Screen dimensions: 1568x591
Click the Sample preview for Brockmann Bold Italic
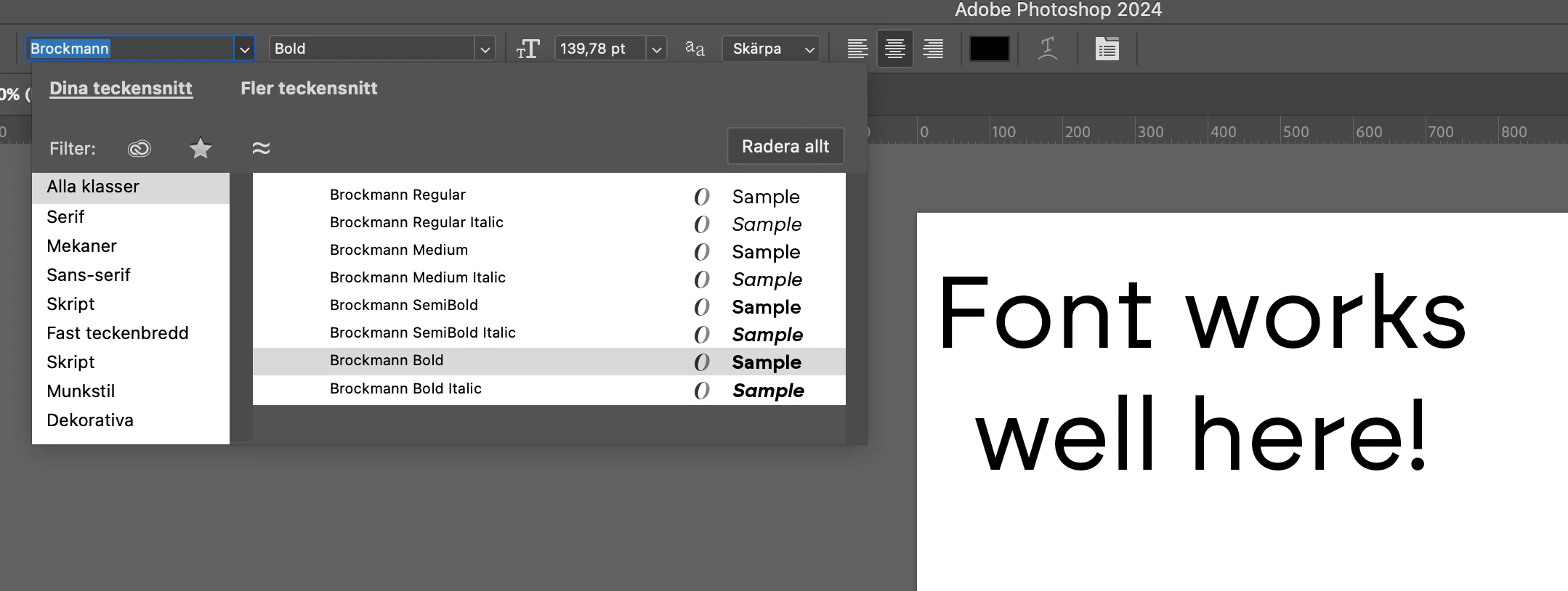(768, 391)
